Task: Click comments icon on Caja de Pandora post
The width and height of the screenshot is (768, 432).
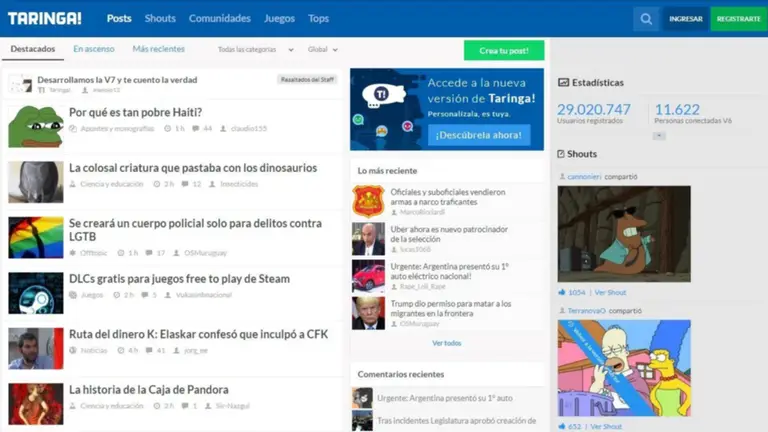Action: point(185,406)
